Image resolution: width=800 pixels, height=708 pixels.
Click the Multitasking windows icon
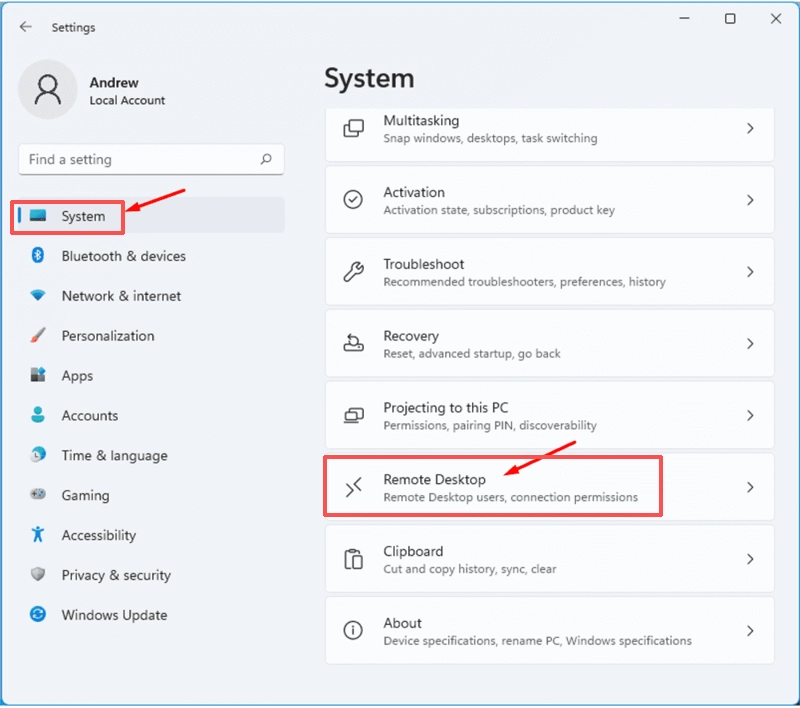click(354, 129)
